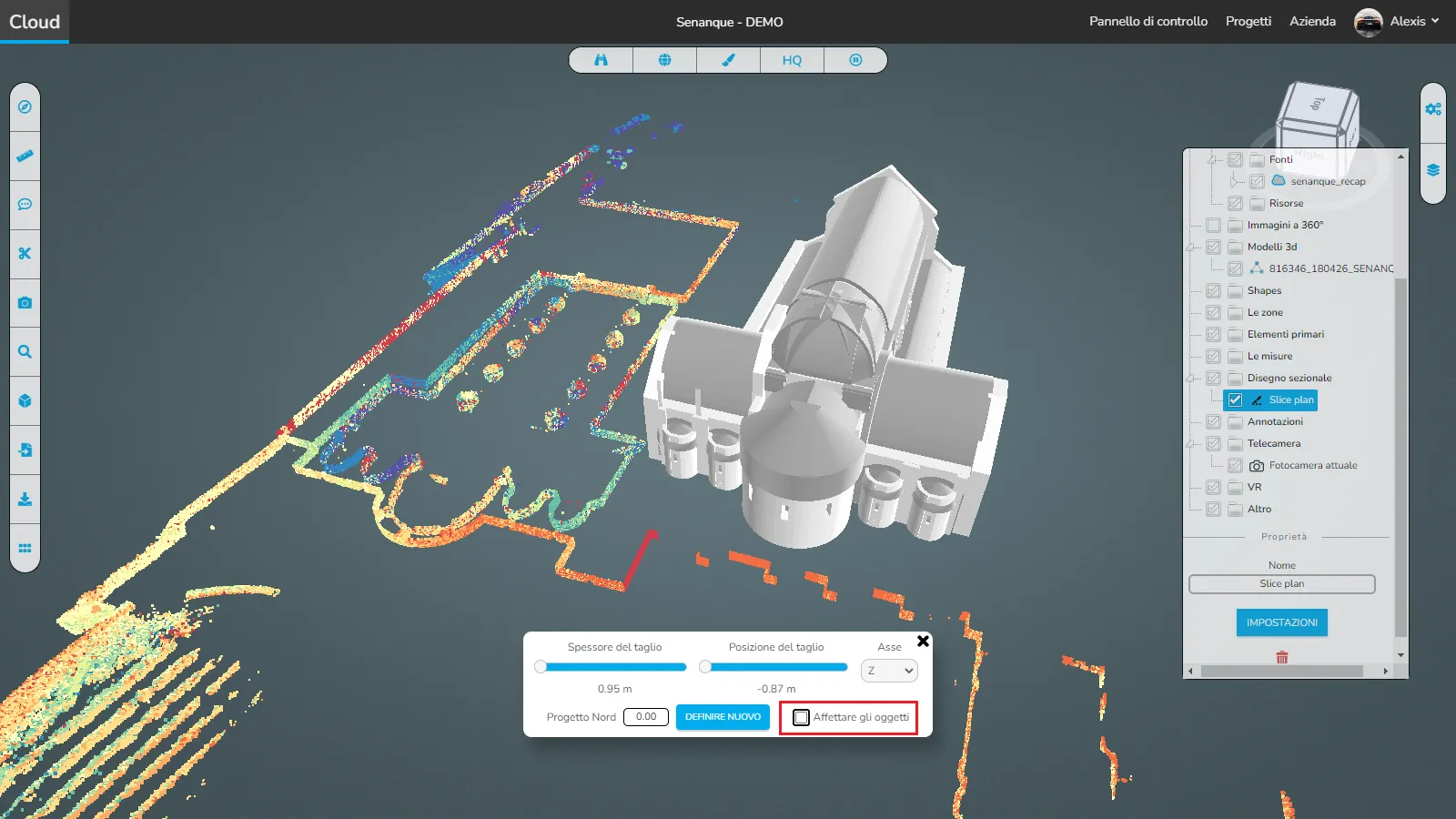Open Alexis account dropdown arrow

(x=1435, y=21)
